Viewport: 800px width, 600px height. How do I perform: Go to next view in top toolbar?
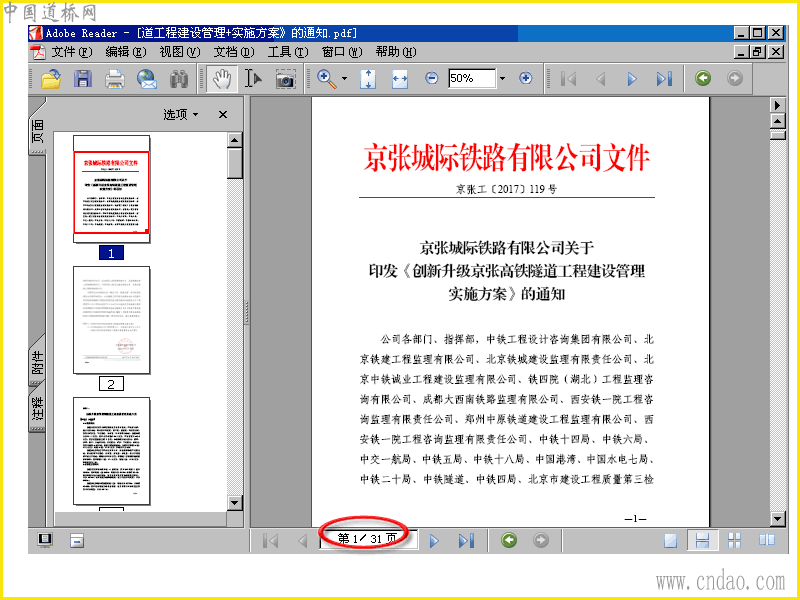735,78
